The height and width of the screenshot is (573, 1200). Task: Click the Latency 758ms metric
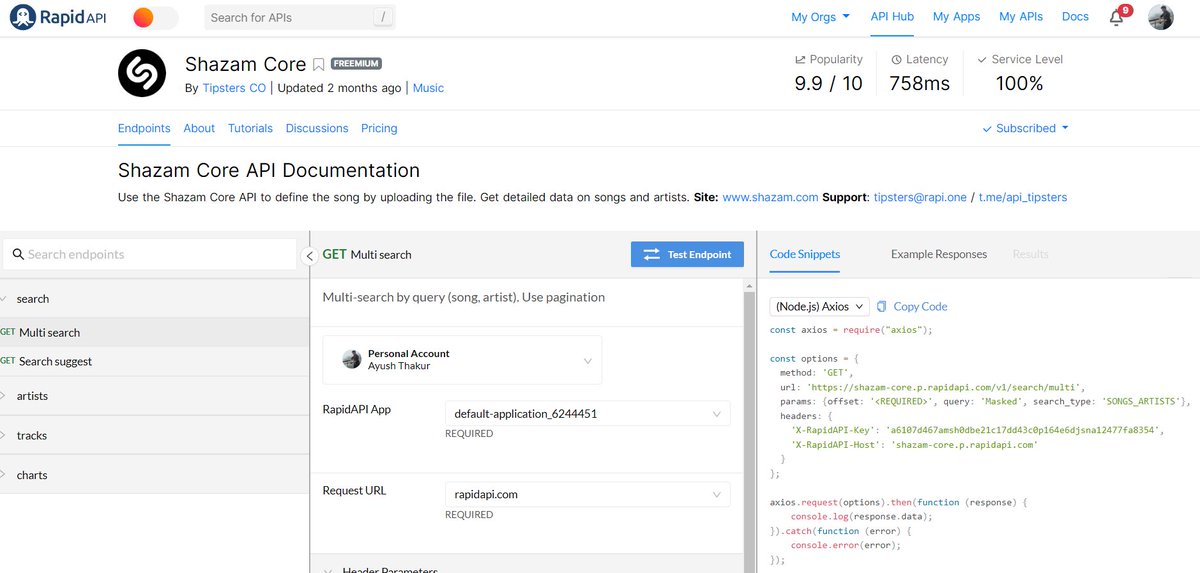tap(919, 73)
